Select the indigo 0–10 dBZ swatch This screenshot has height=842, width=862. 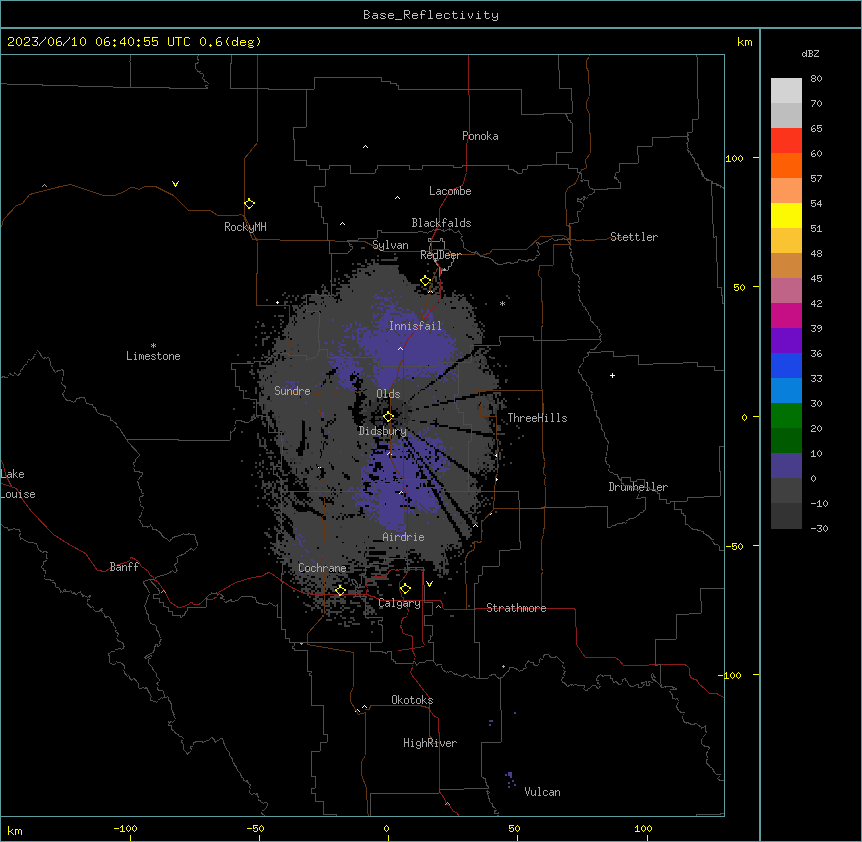786,466
